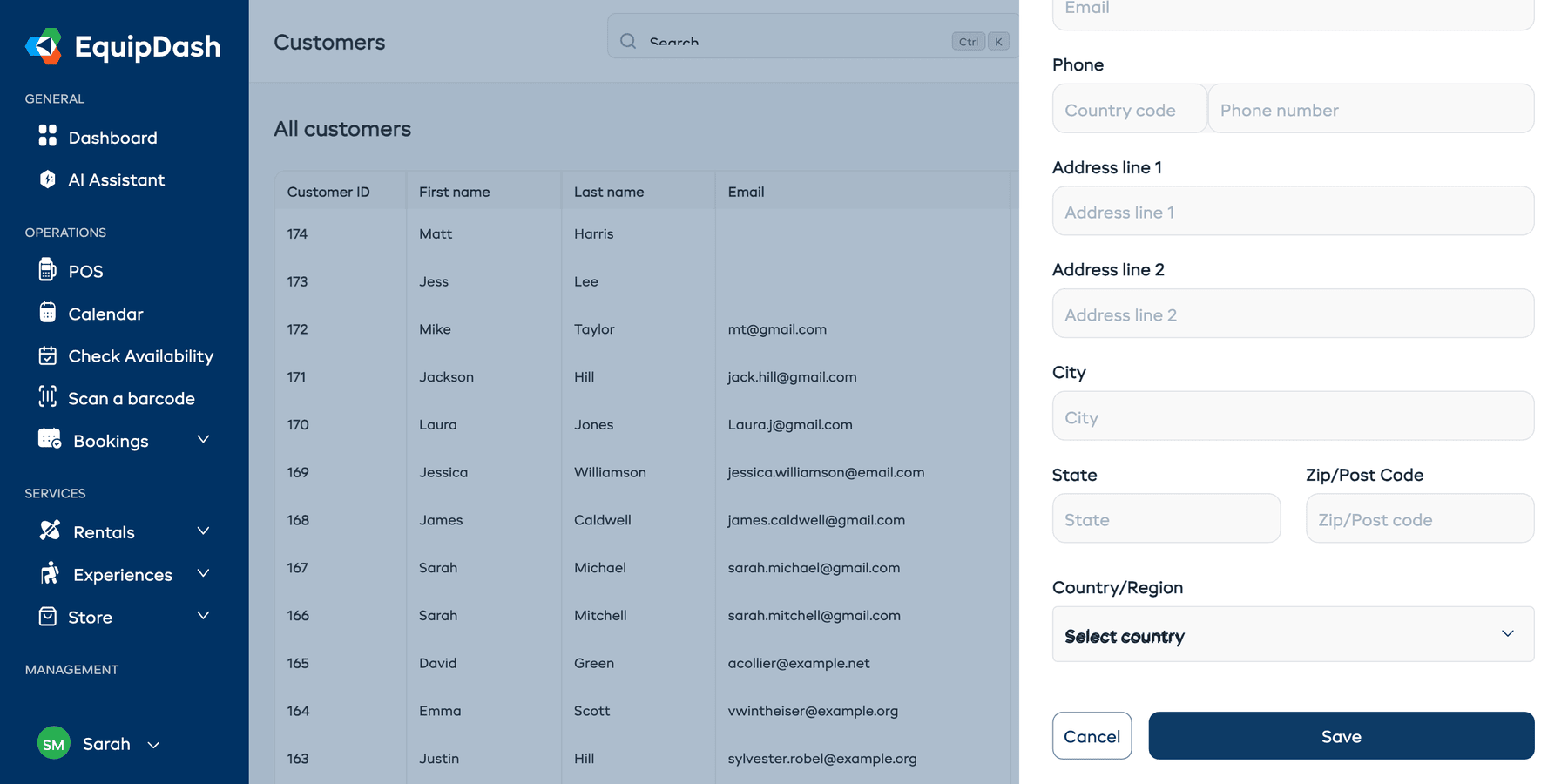Select the Dashboard icon in the sidebar

pyautogui.click(x=48, y=137)
